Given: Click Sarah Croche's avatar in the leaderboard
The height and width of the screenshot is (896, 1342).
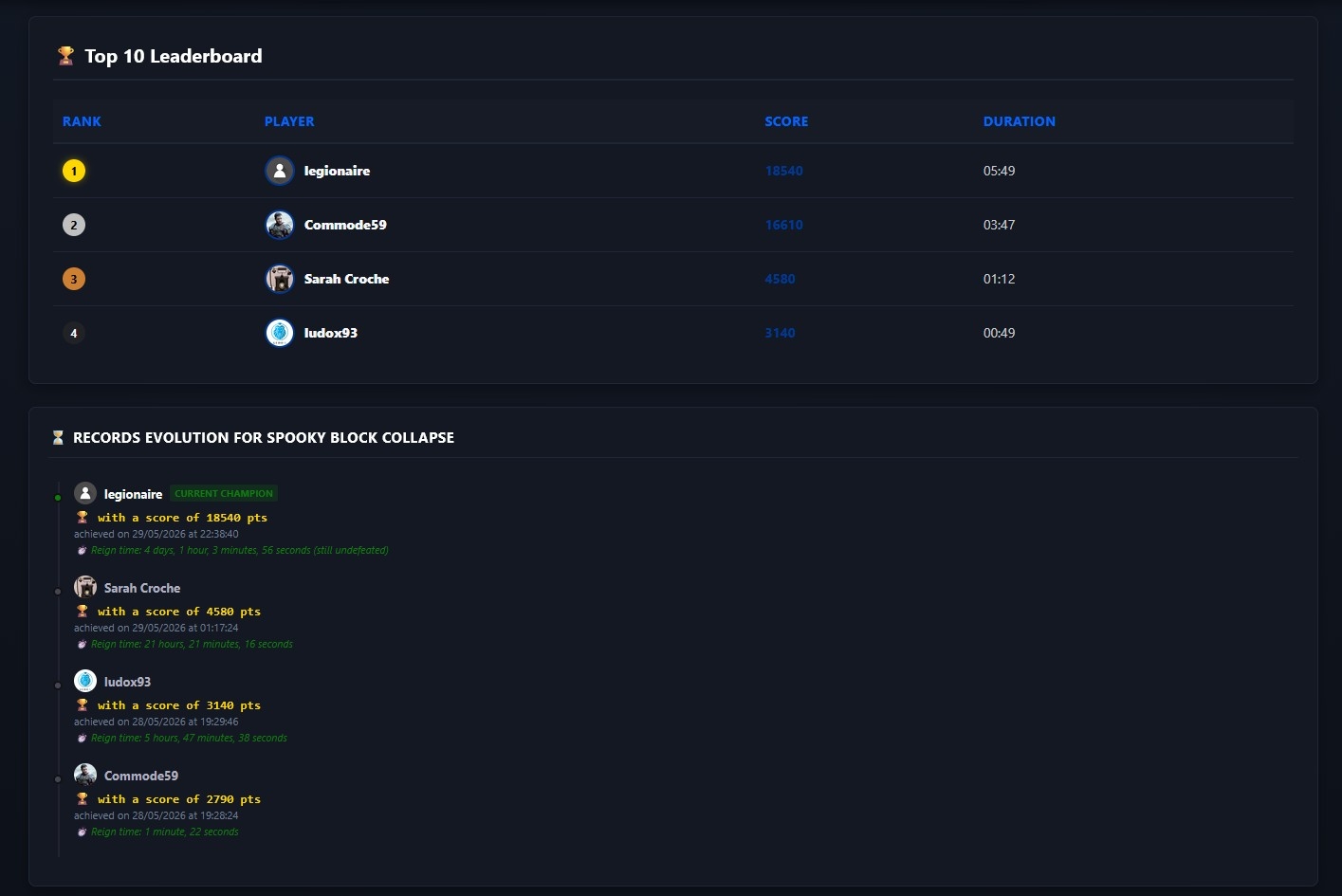Looking at the screenshot, I should (x=279, y=279).
